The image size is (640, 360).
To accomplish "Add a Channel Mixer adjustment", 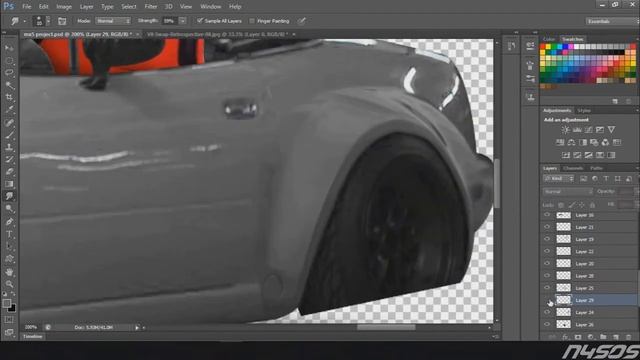I will (x=605, y=142).
